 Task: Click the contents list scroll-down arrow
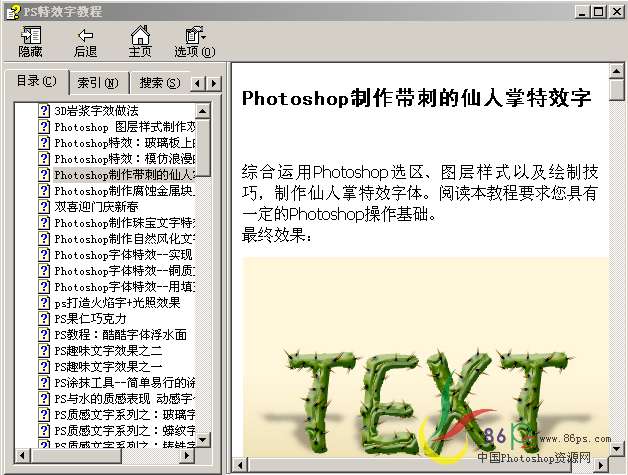pos(203,440)
